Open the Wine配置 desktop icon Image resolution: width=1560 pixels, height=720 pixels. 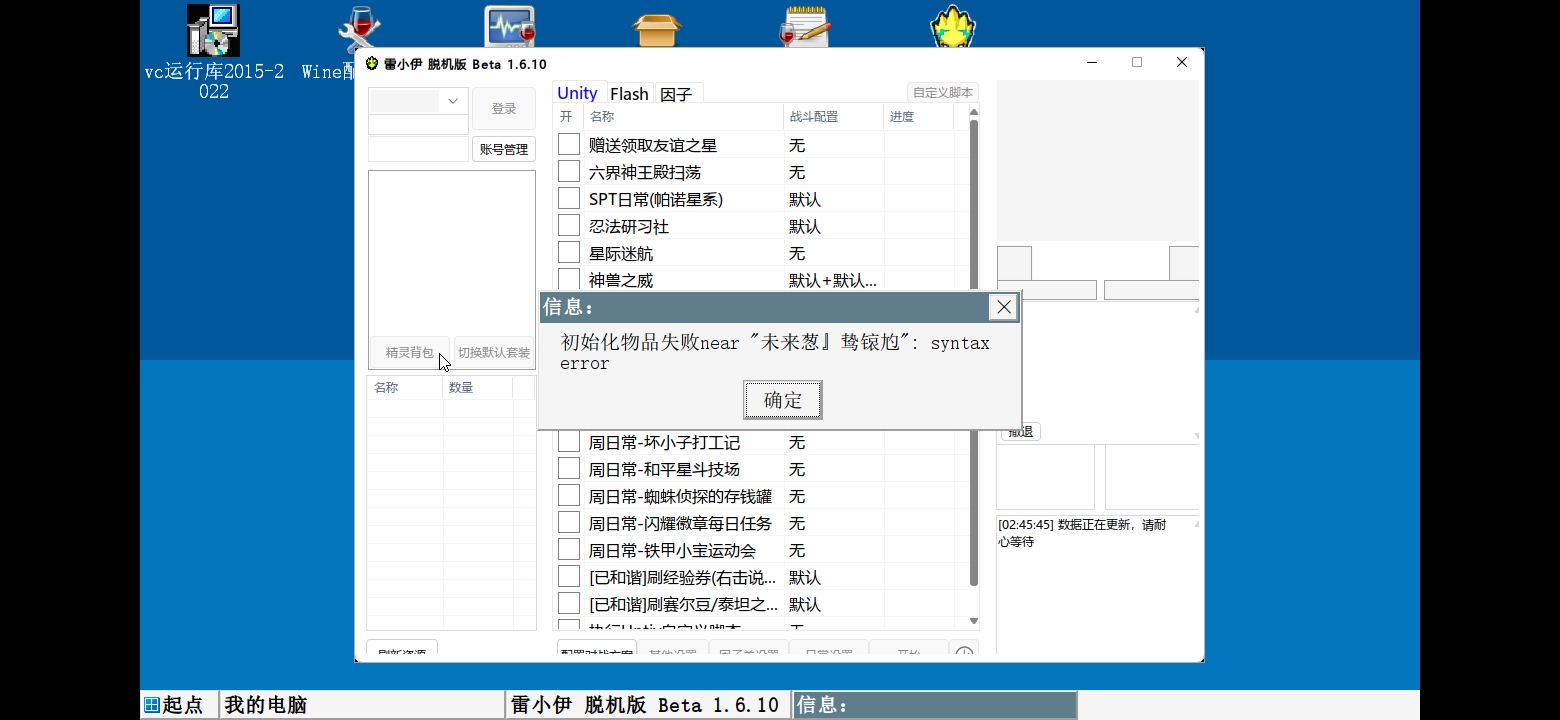[x=359, y=27]
